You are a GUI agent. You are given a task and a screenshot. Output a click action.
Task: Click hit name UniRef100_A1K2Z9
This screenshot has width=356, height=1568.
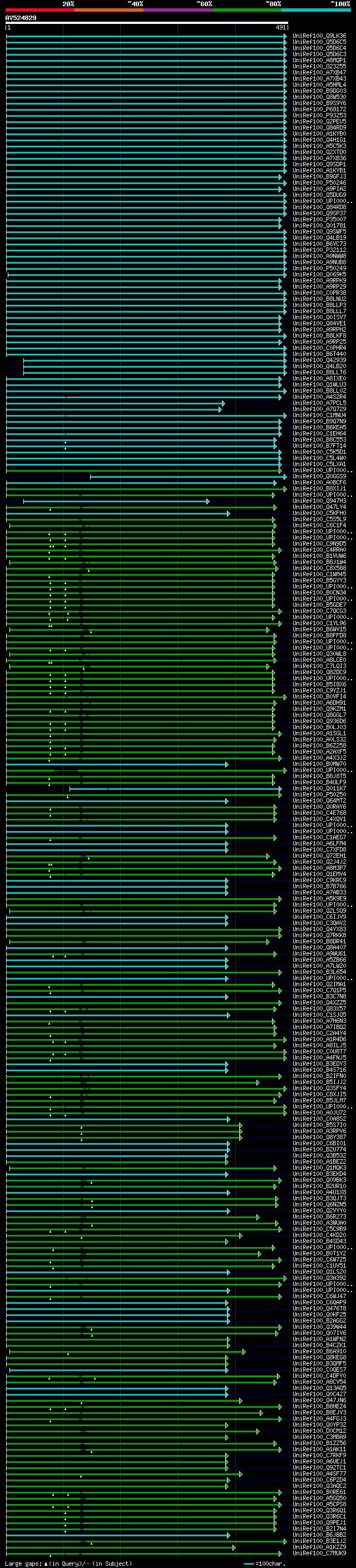319,1547
